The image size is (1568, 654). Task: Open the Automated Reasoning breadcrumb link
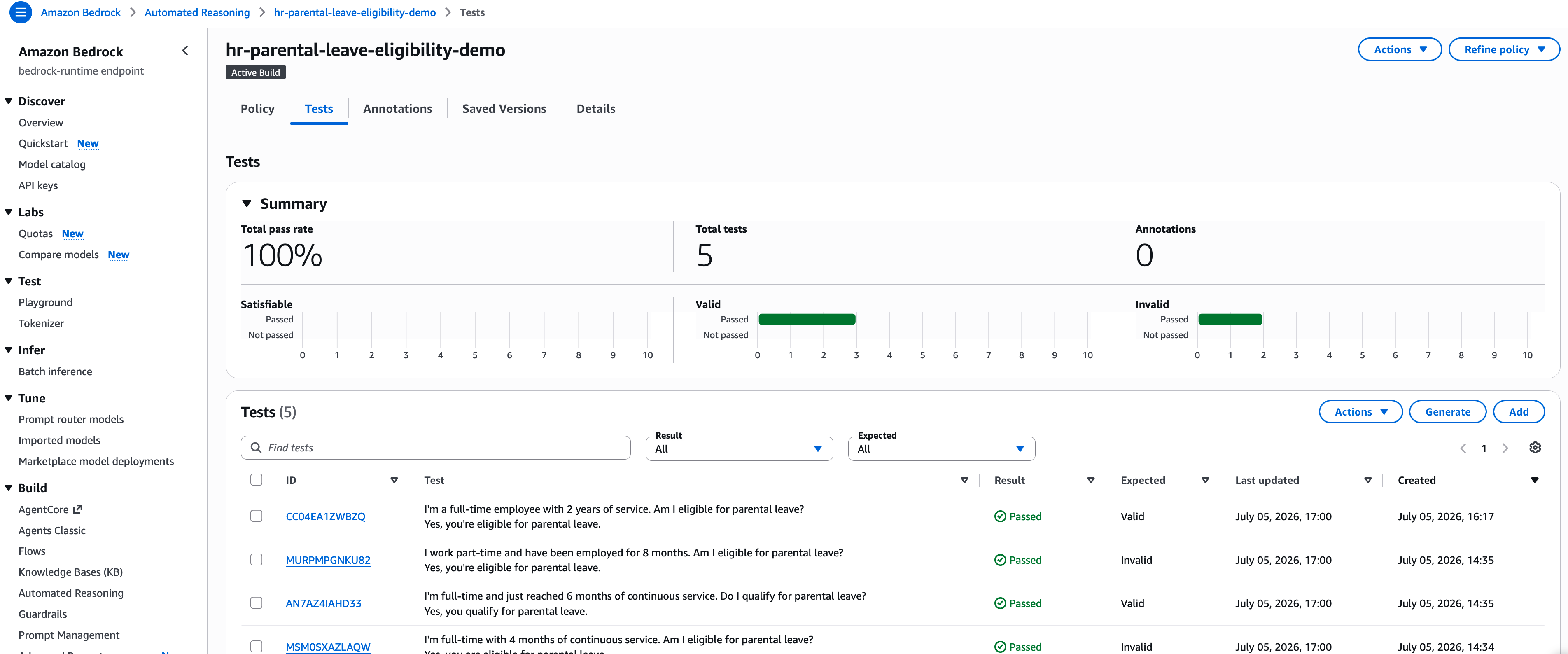197,12
